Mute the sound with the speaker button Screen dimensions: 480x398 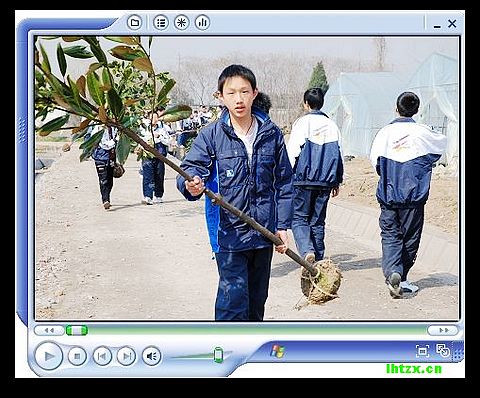(x=152, y=356)
